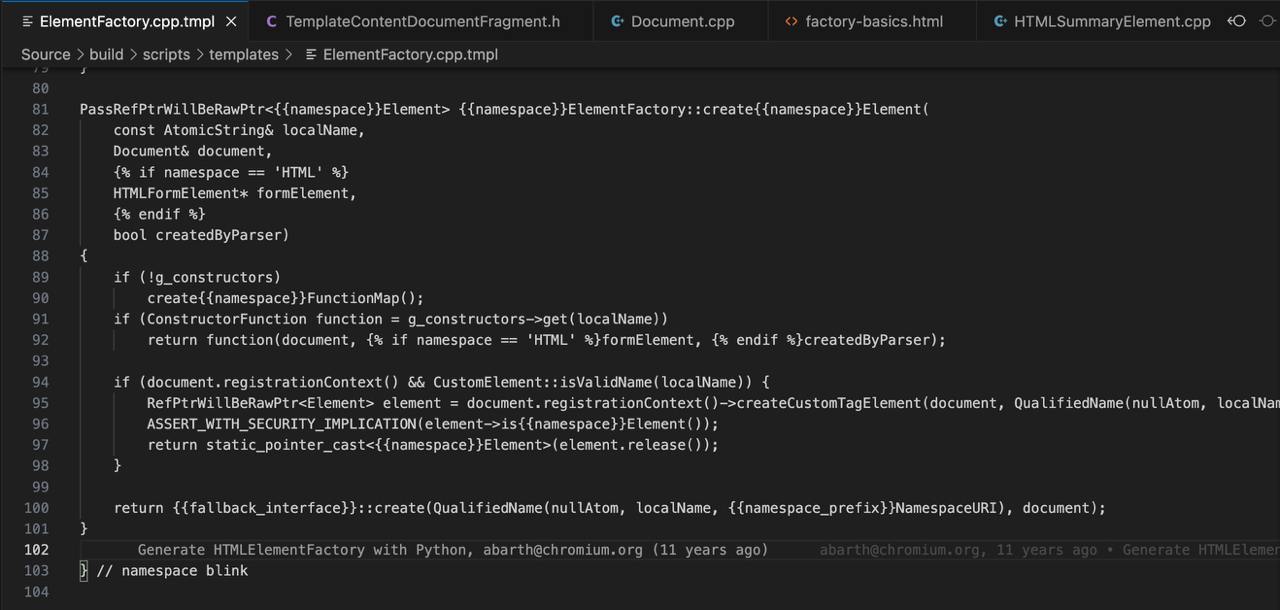This screenshot has width=1280, height=610.
Task: Click the orange HTML icon on factory-basics.html tab
Action: (x=792, y=21)
